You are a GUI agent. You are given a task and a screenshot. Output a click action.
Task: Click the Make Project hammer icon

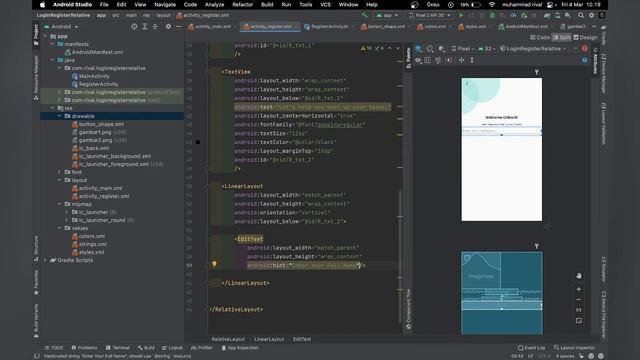pyautogui.click(x=364, y=15)
